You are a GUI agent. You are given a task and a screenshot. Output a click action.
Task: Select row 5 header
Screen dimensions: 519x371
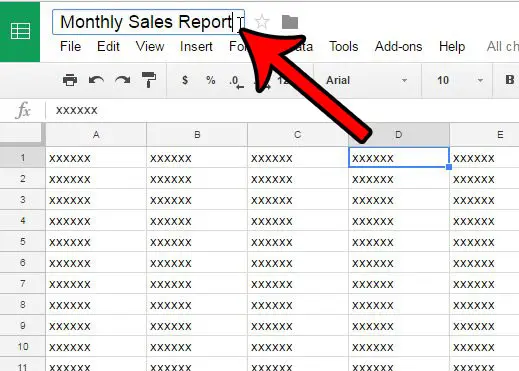click(x=22, y=241)
